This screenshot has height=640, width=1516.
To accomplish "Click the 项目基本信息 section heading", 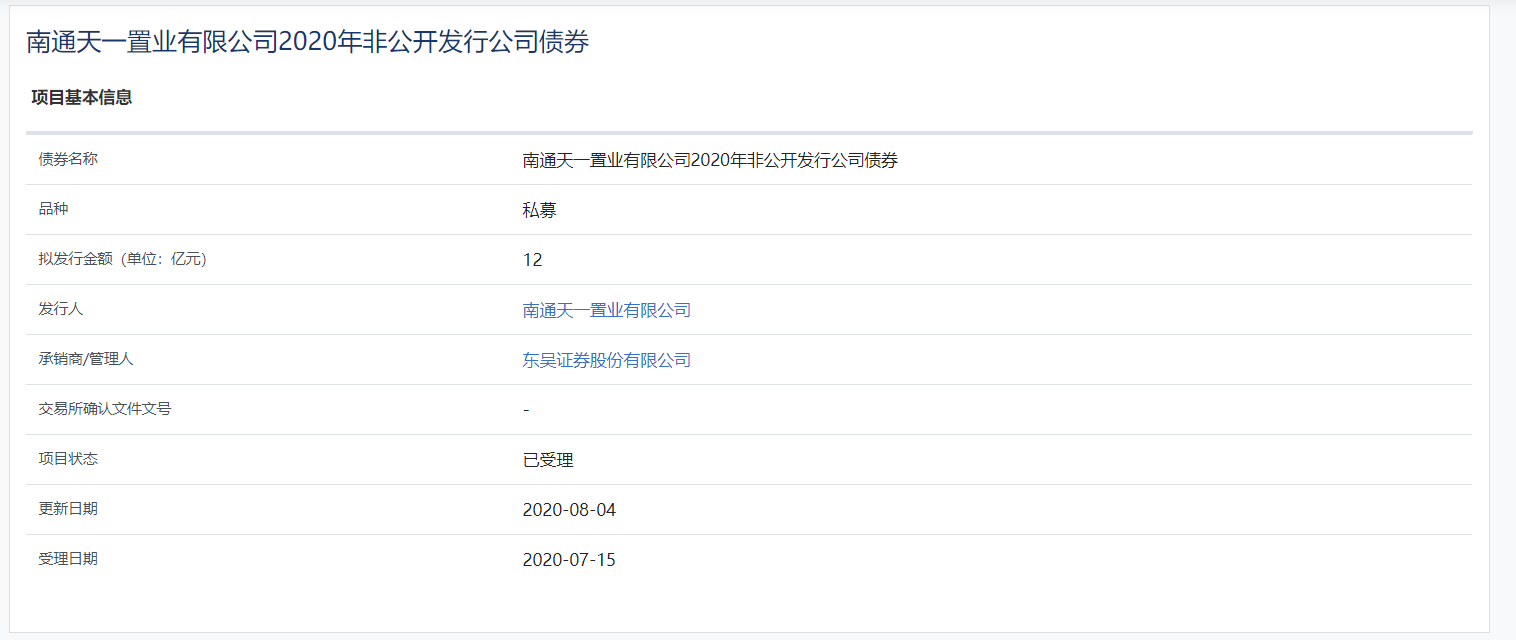I will tap(82, 98).
